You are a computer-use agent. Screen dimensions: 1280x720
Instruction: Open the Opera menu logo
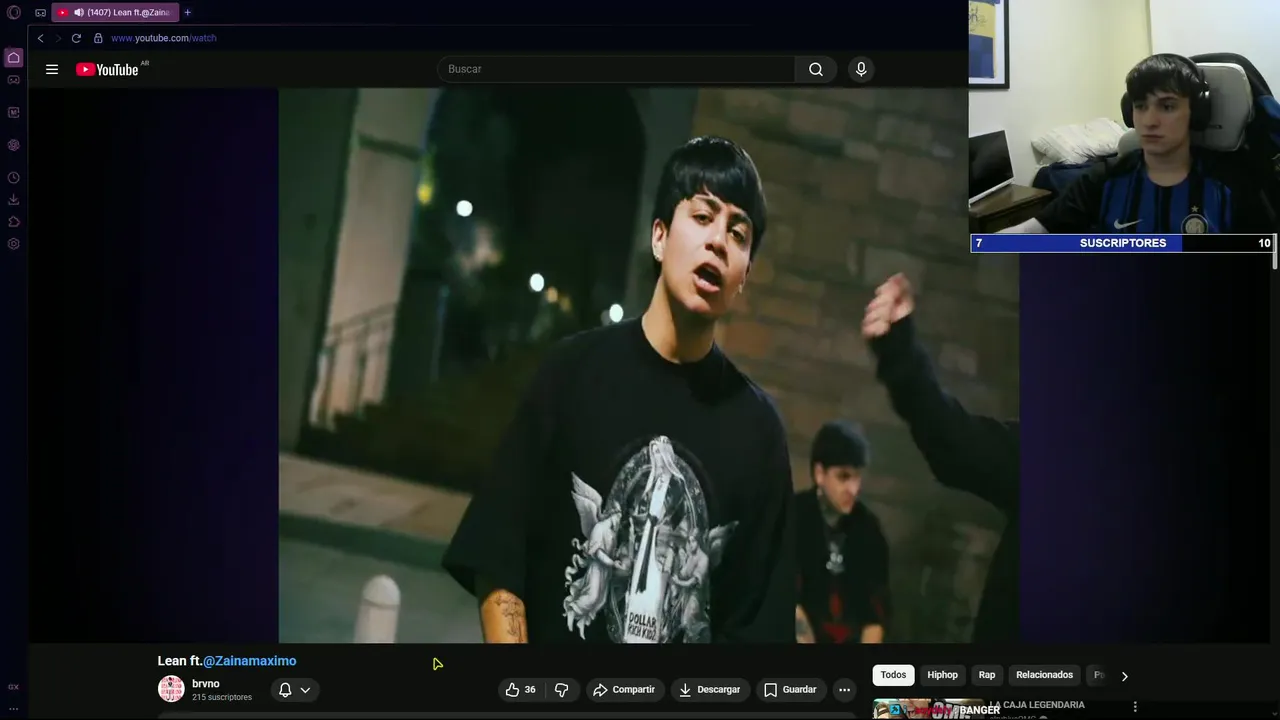pyautogui.click(x=14, y=13)
